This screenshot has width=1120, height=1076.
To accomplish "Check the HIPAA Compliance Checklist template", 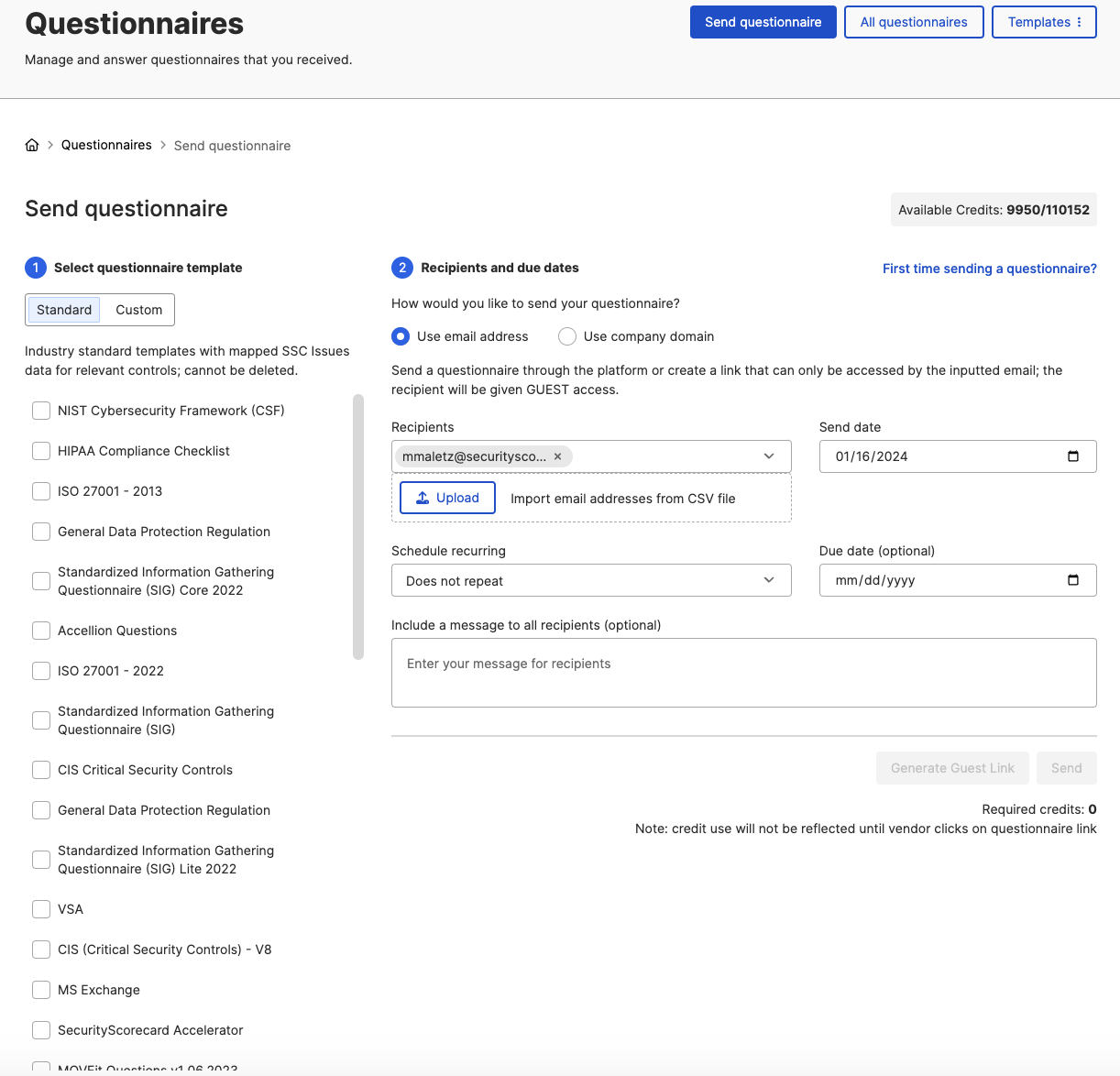I will click(40, 451).
